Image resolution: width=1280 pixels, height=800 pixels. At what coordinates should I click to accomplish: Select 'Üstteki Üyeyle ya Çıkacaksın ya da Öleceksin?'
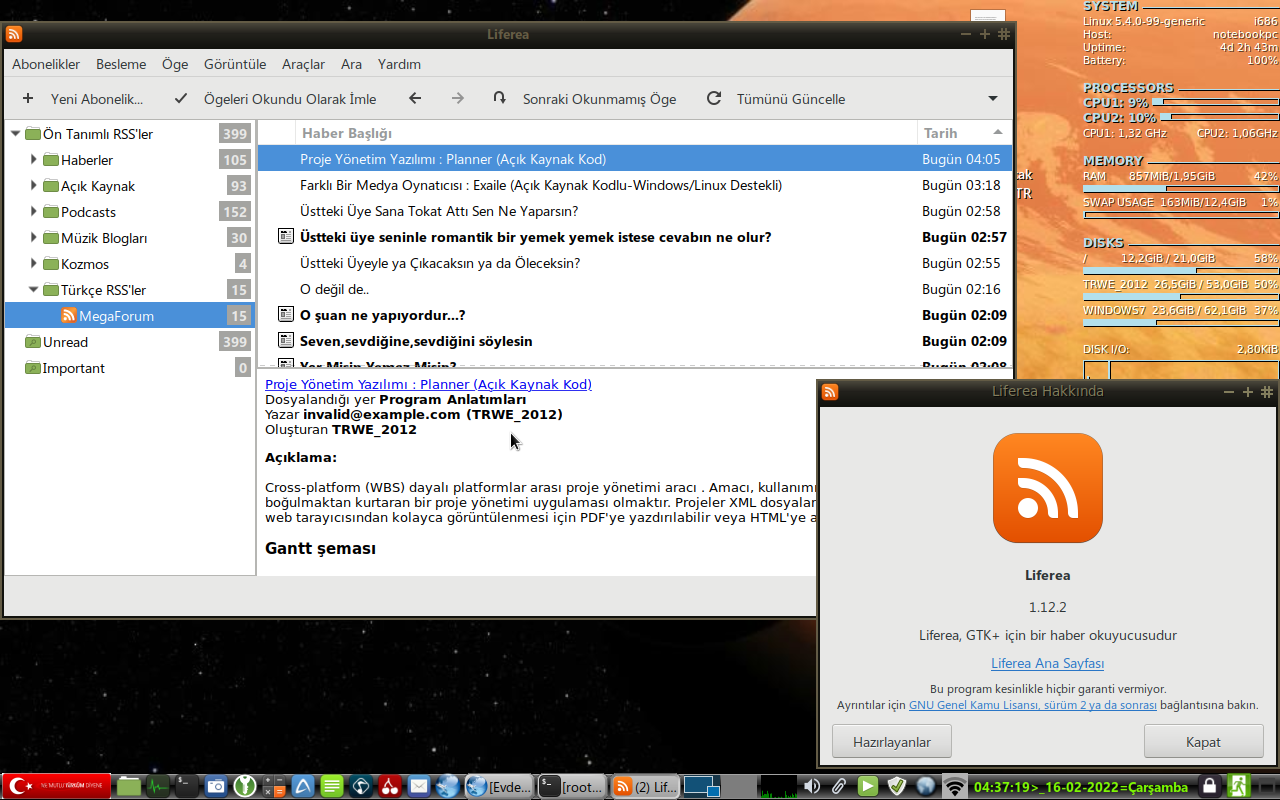[x=635, y=263]
